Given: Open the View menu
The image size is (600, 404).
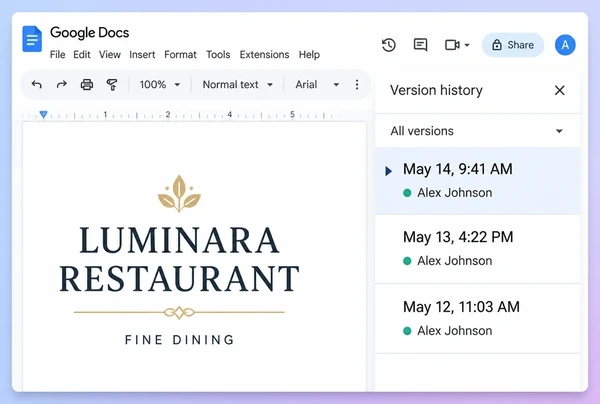Looking at the screenshot, I should point(110,55).
